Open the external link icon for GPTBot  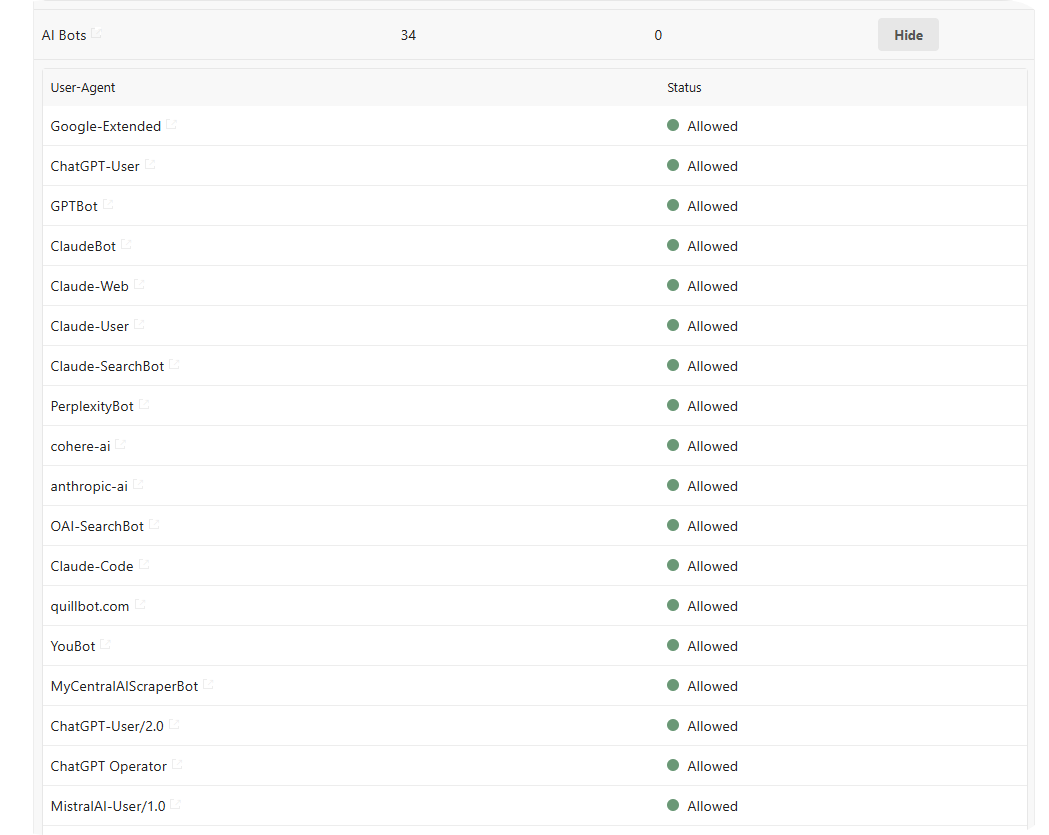(x=108, y=204)
